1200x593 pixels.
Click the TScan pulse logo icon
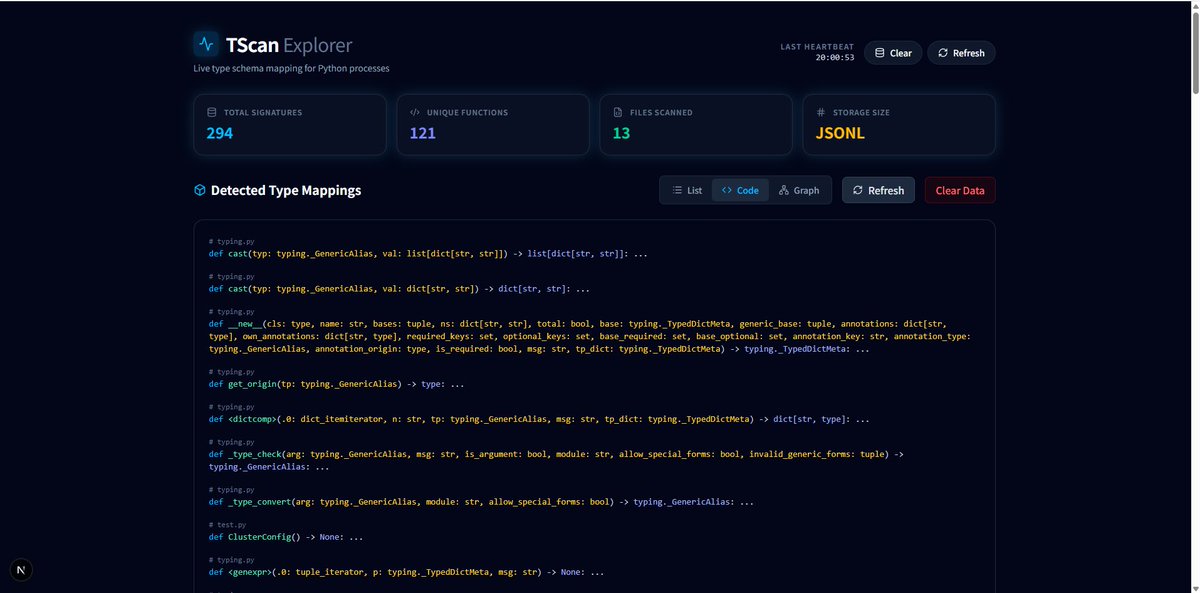pos(206,43)
